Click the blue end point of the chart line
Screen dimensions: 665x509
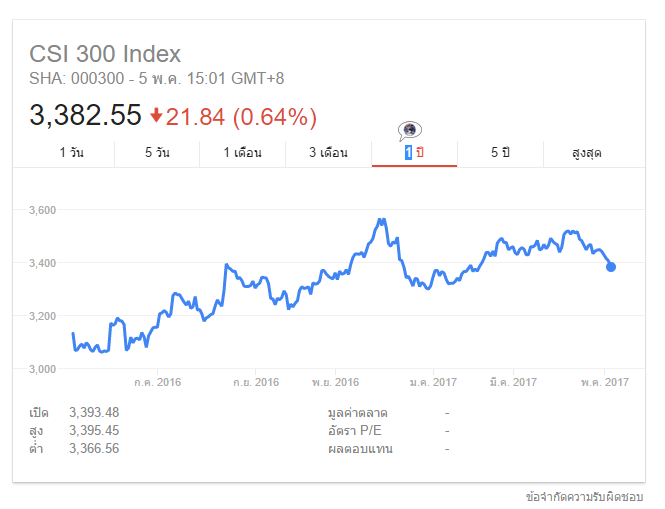[611, 267]
